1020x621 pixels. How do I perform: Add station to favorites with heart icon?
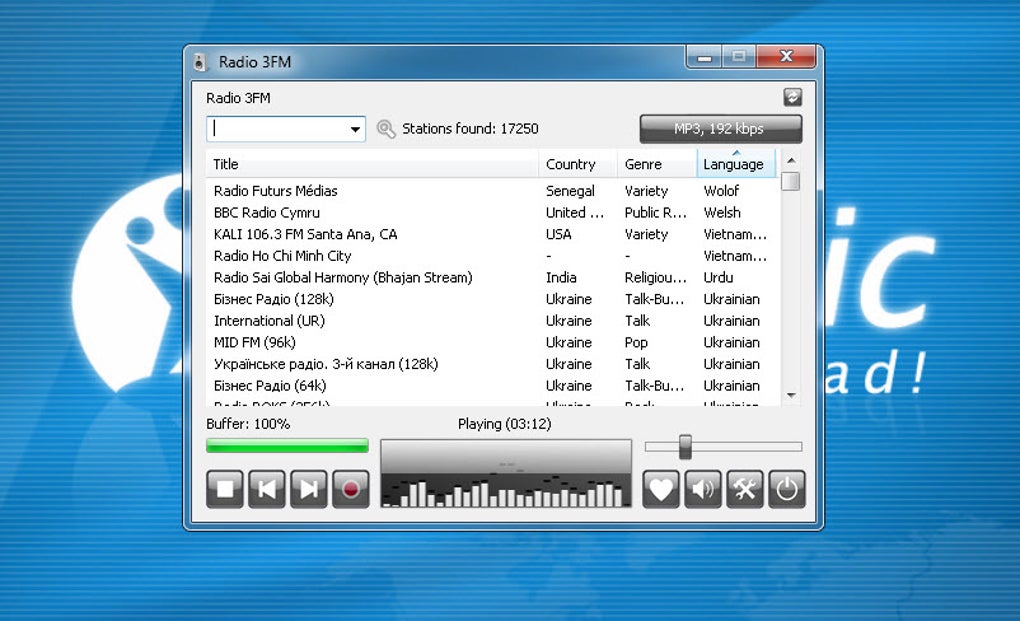[x=661, y=489]
